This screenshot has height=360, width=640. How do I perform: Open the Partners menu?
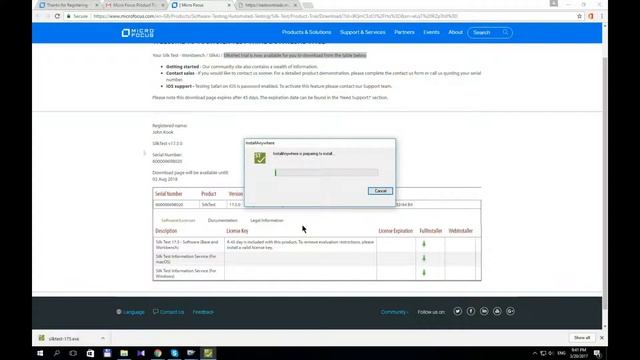404,32
